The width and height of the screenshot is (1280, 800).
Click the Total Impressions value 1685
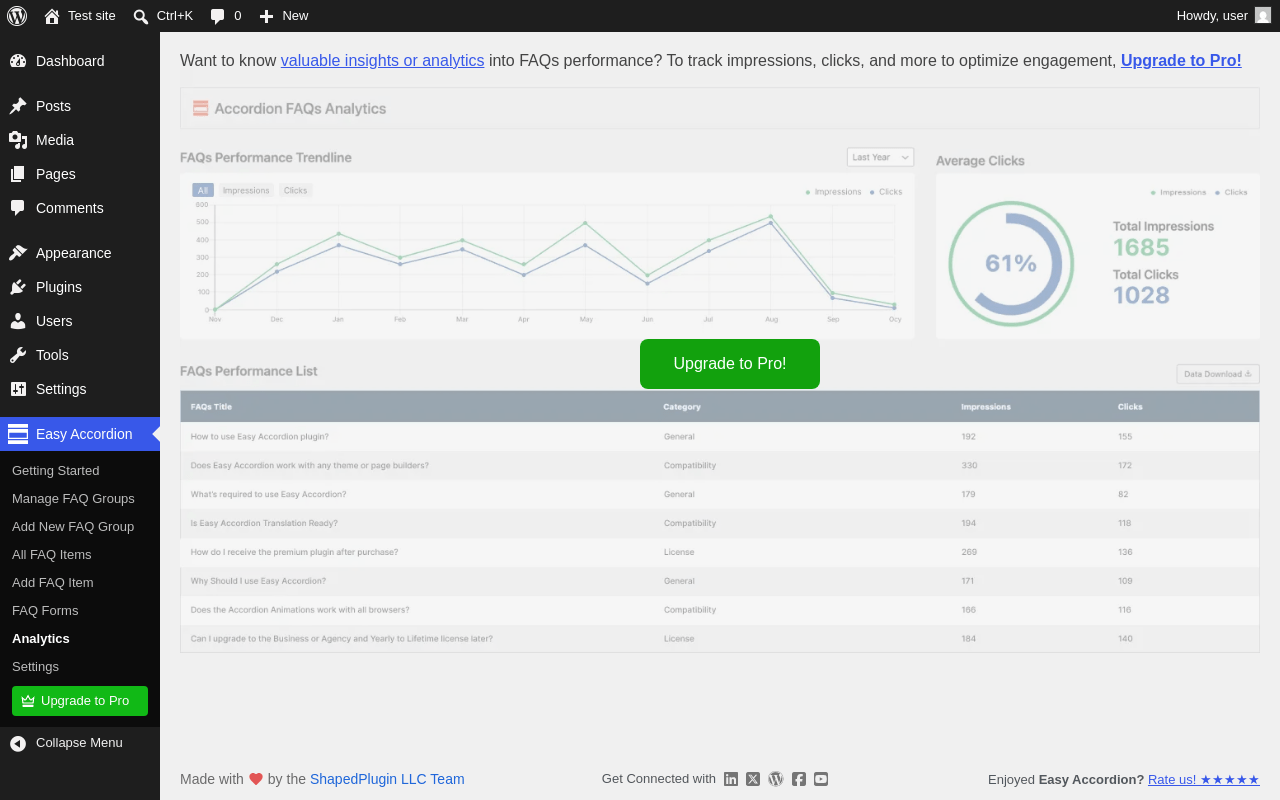point(1141,247)
